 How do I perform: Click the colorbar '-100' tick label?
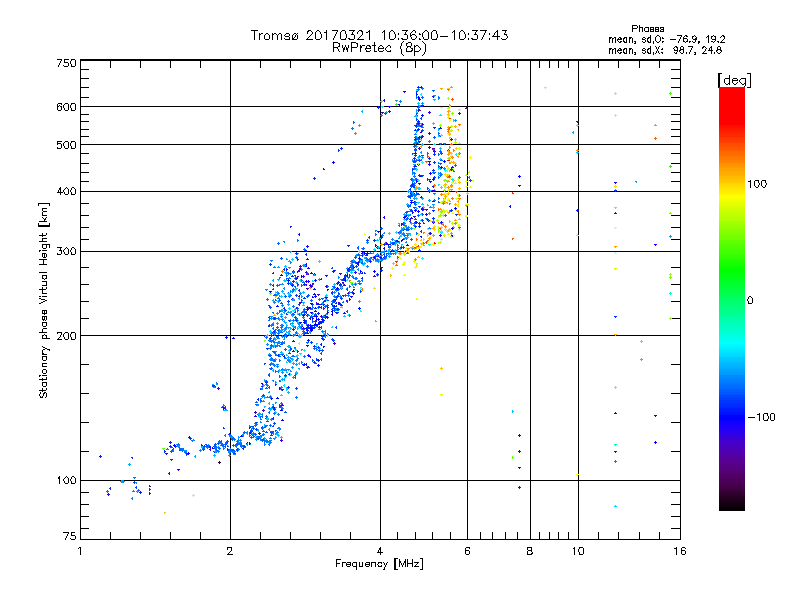click(761, 417)
